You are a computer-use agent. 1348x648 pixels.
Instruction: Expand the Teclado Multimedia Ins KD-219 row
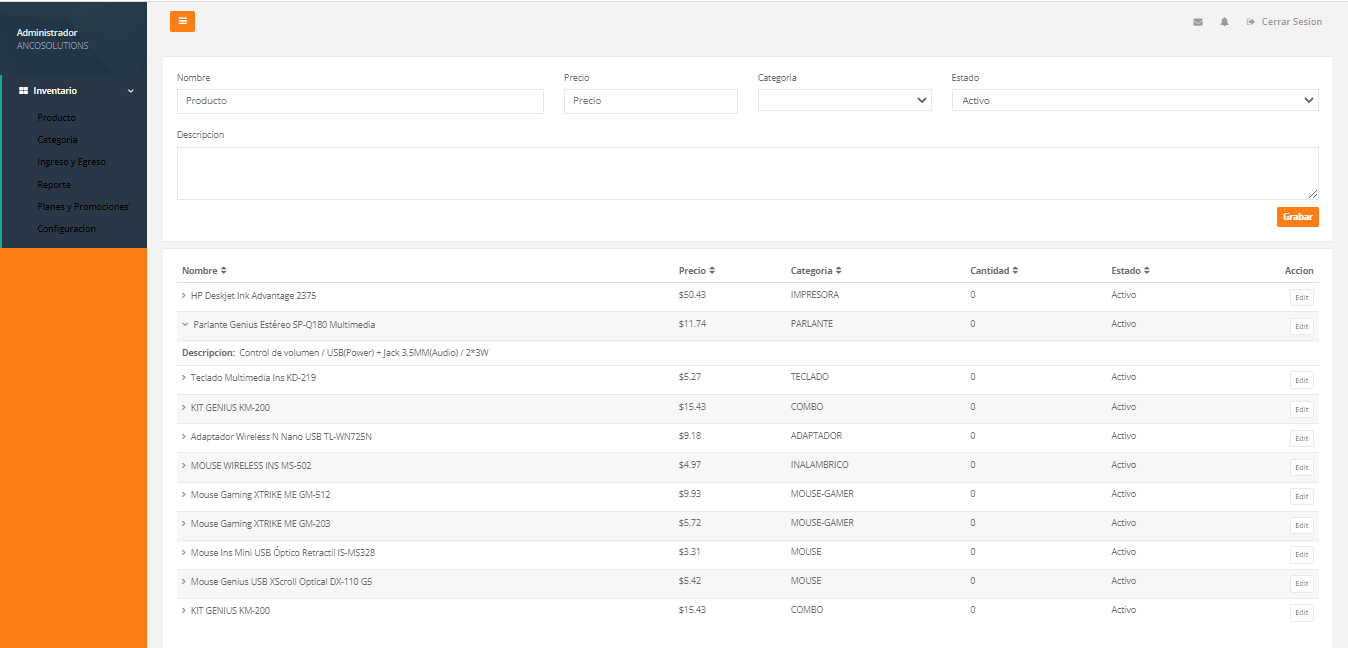[x=184, y=378]
